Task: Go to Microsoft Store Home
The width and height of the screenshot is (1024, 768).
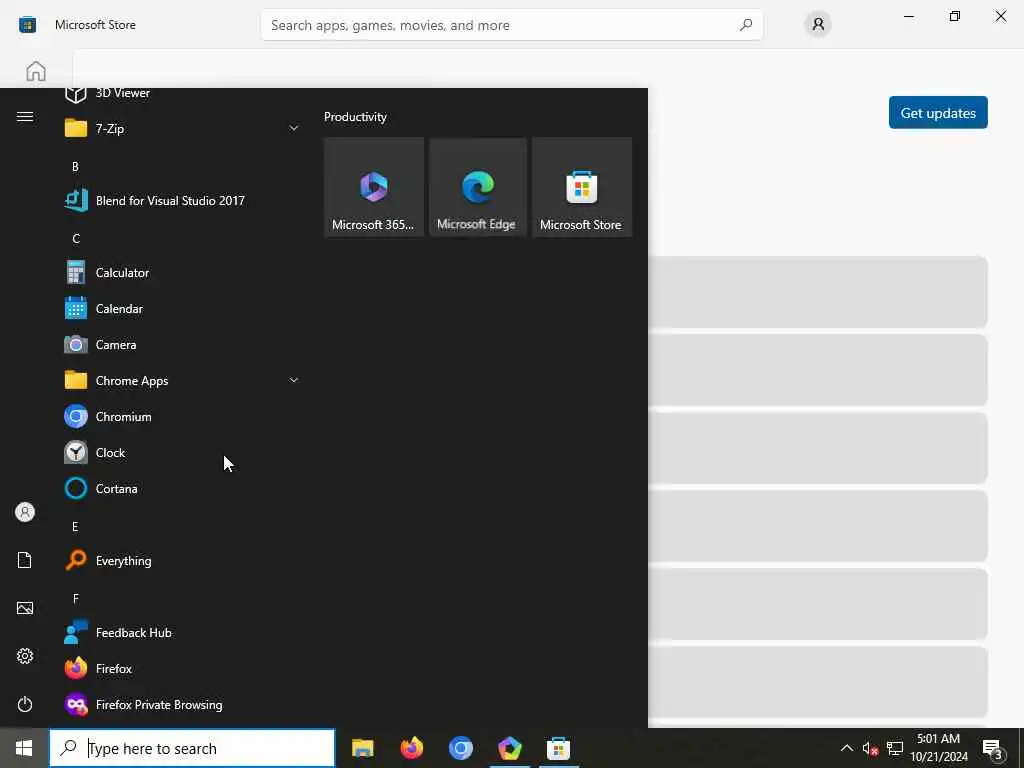Action: [x=36, y=71]
